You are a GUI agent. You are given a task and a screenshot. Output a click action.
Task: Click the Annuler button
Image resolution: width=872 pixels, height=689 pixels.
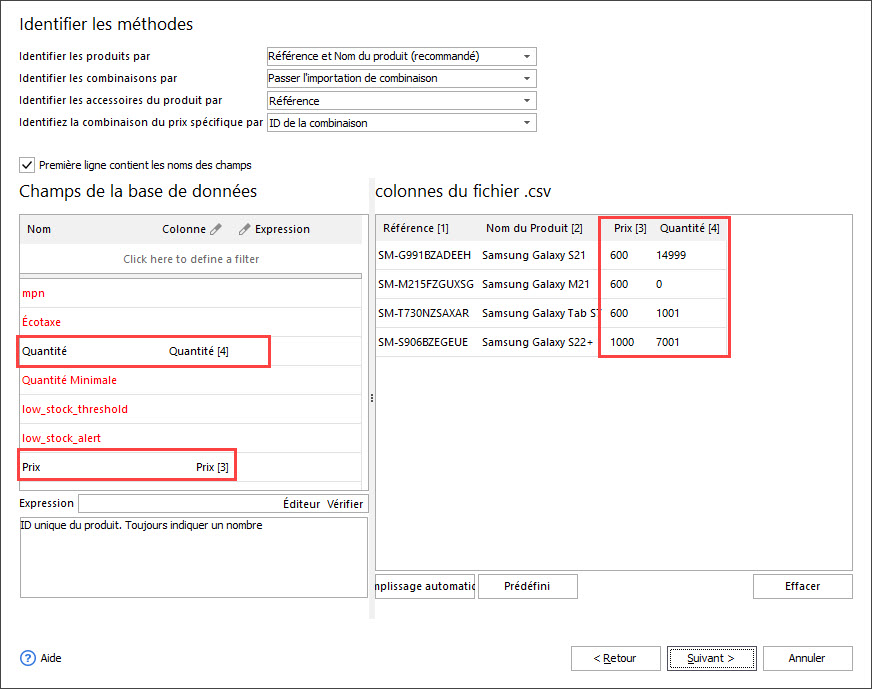click(x=807, y=658)
